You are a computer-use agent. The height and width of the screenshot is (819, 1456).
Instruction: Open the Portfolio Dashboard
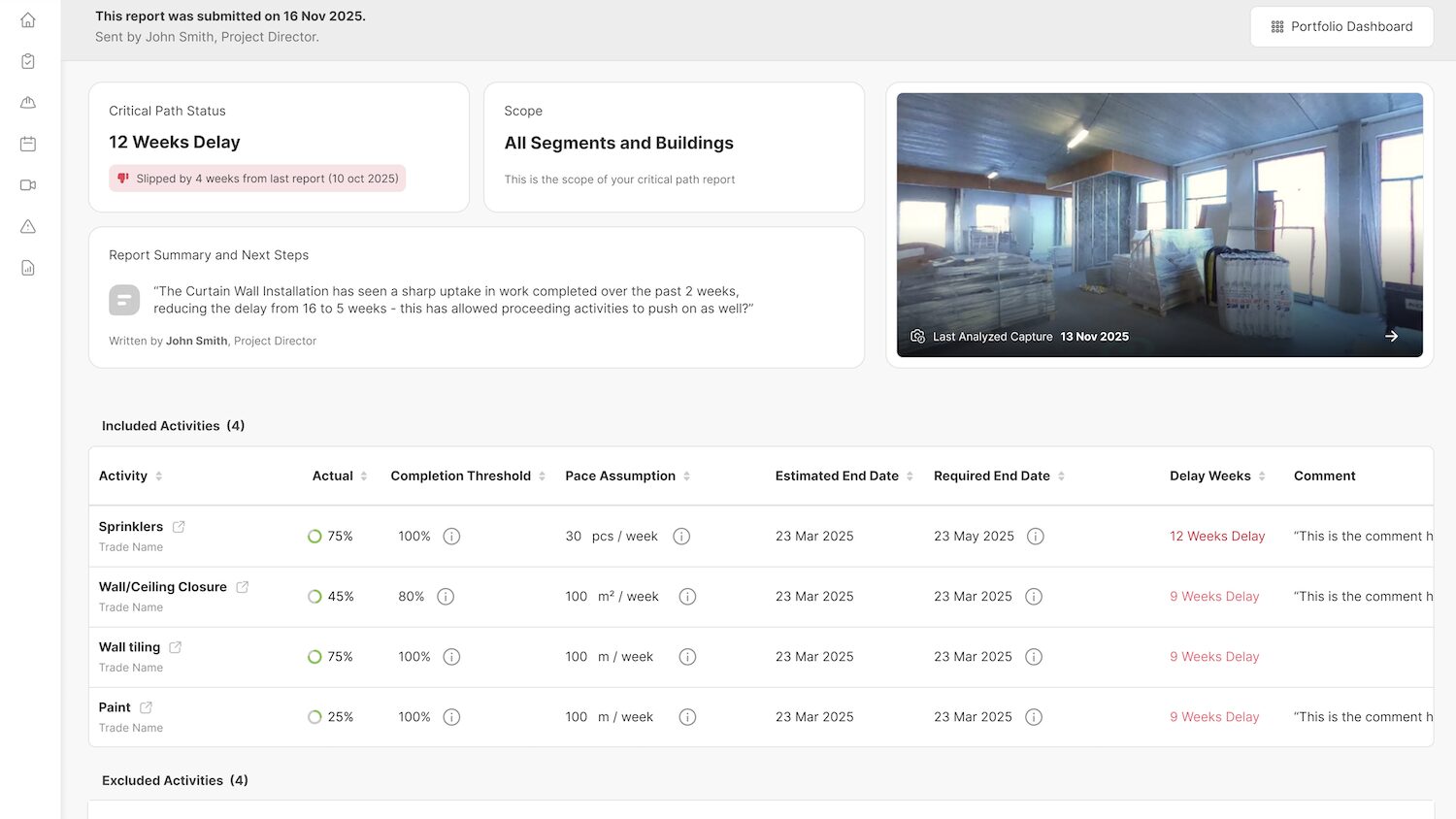click(1341, 26)
